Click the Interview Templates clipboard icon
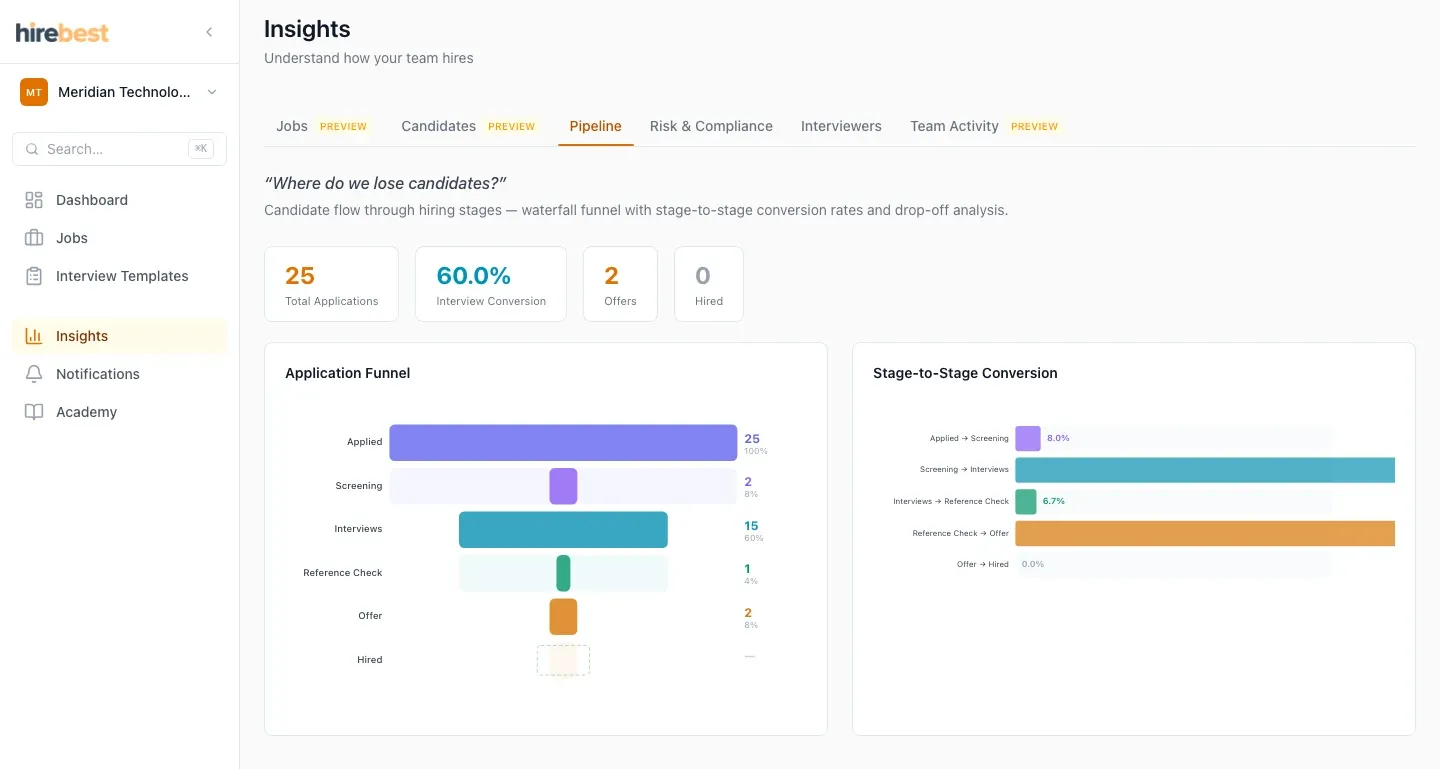 (x=34, y=276)
